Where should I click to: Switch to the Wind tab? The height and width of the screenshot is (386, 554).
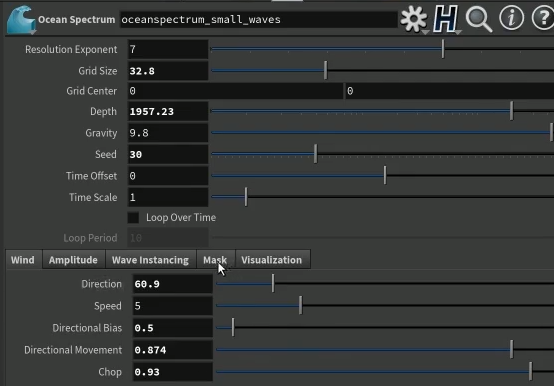pyautogui.click(x=23, y=260)
